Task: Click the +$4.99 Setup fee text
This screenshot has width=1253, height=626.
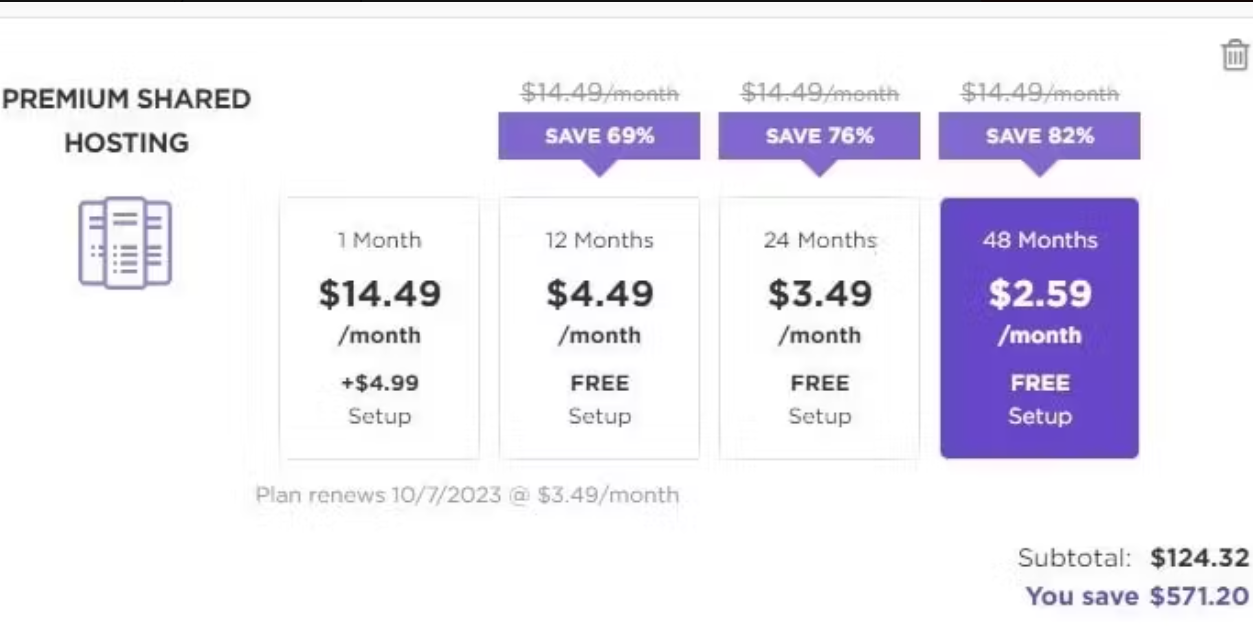Action: (379, 399)
